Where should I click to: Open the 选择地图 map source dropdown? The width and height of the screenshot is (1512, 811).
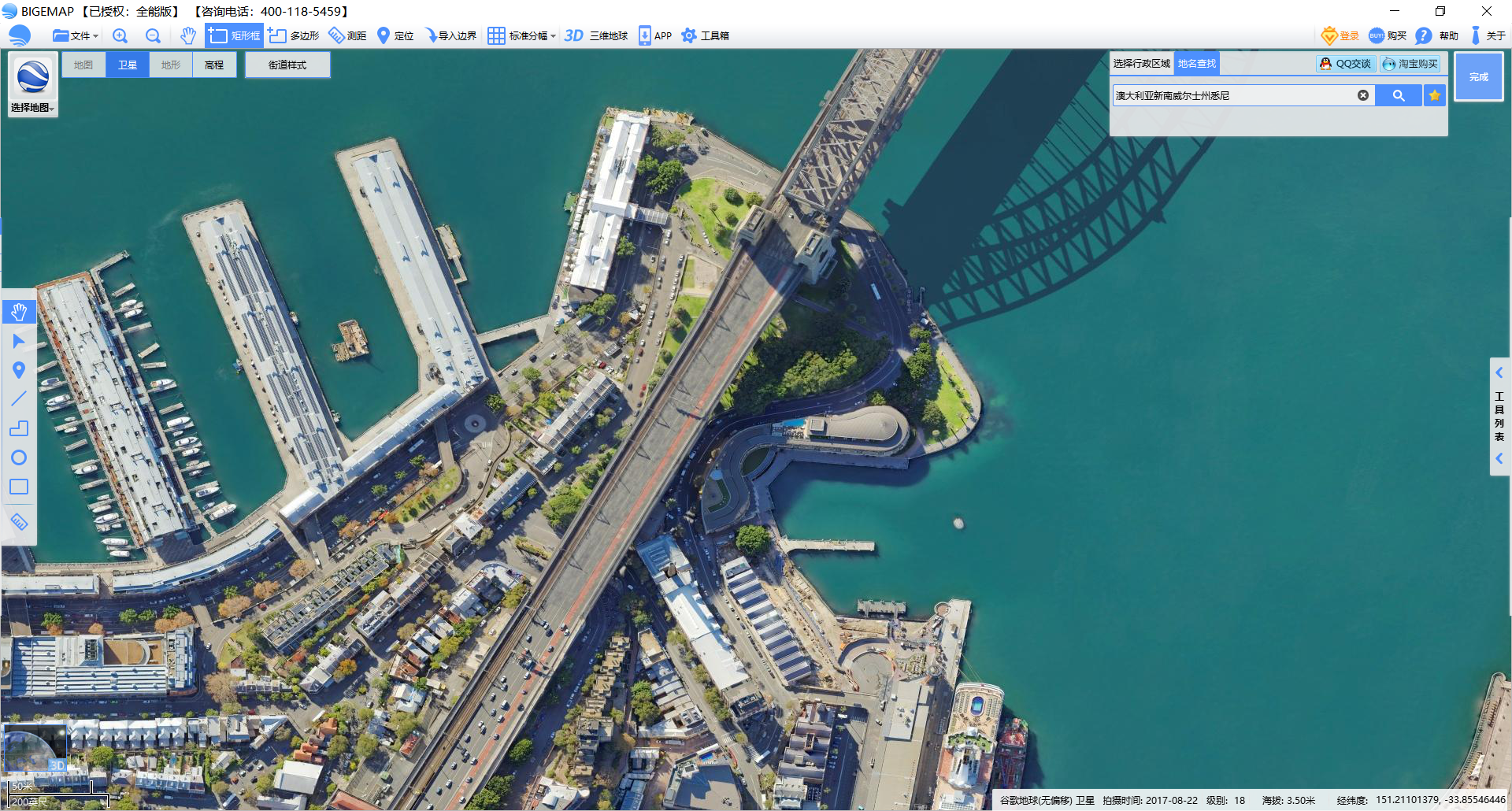[x=32, y=108]
